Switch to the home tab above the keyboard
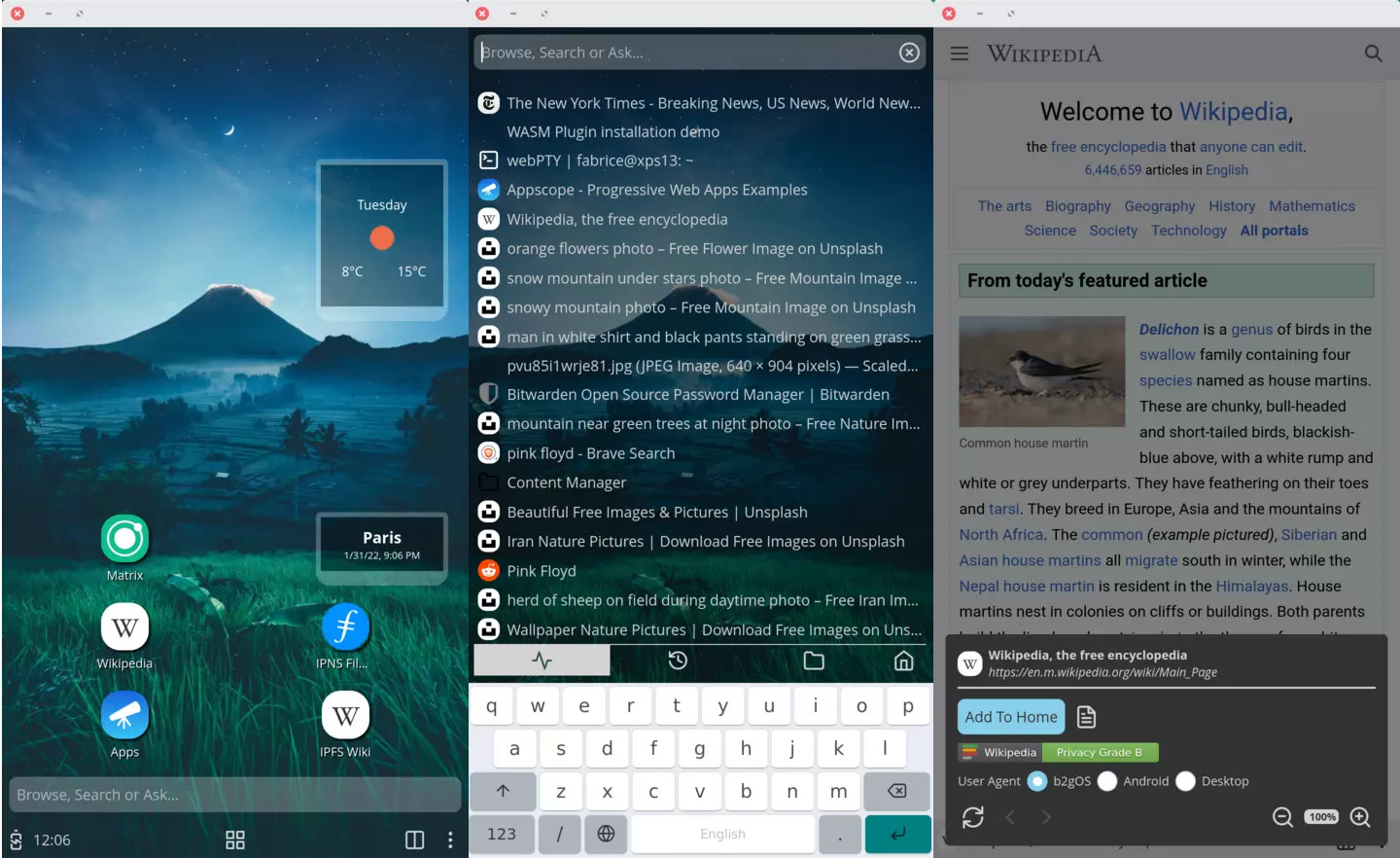Viewport: 1400px width, 858px height. tap(903, 661)
